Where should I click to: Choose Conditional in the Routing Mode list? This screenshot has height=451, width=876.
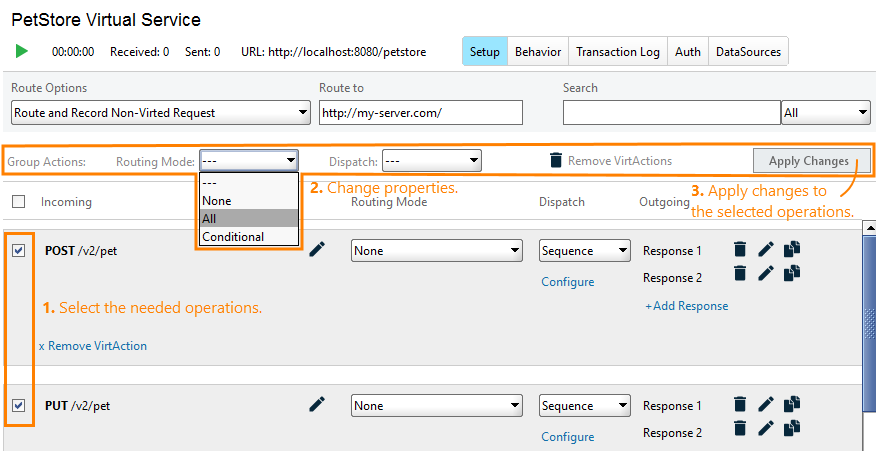coord(249,236)
